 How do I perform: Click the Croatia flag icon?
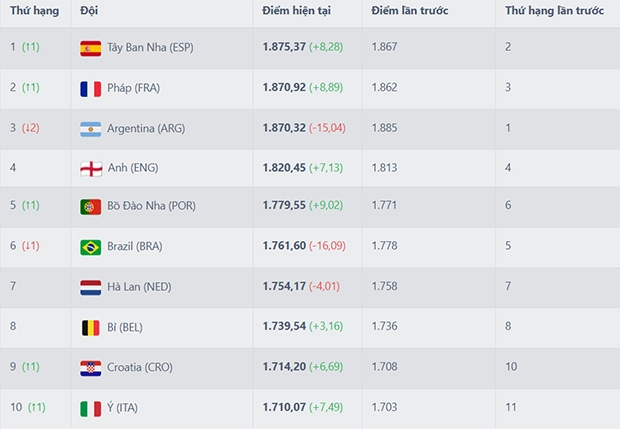90,367
